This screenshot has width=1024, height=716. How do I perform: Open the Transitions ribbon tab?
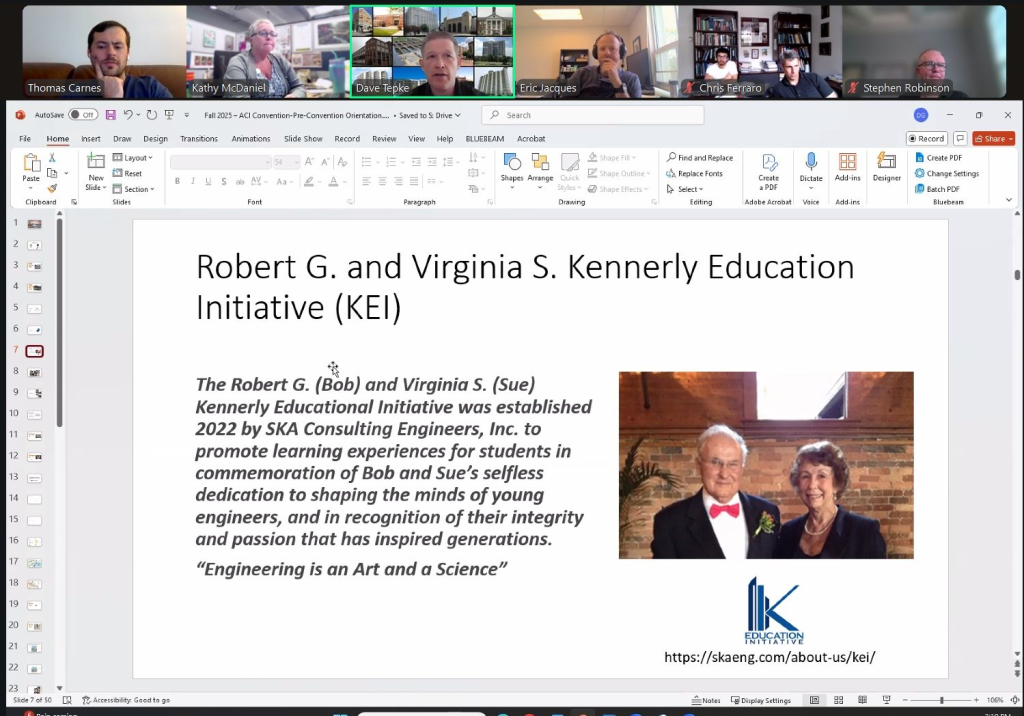[x=199, y=139]
